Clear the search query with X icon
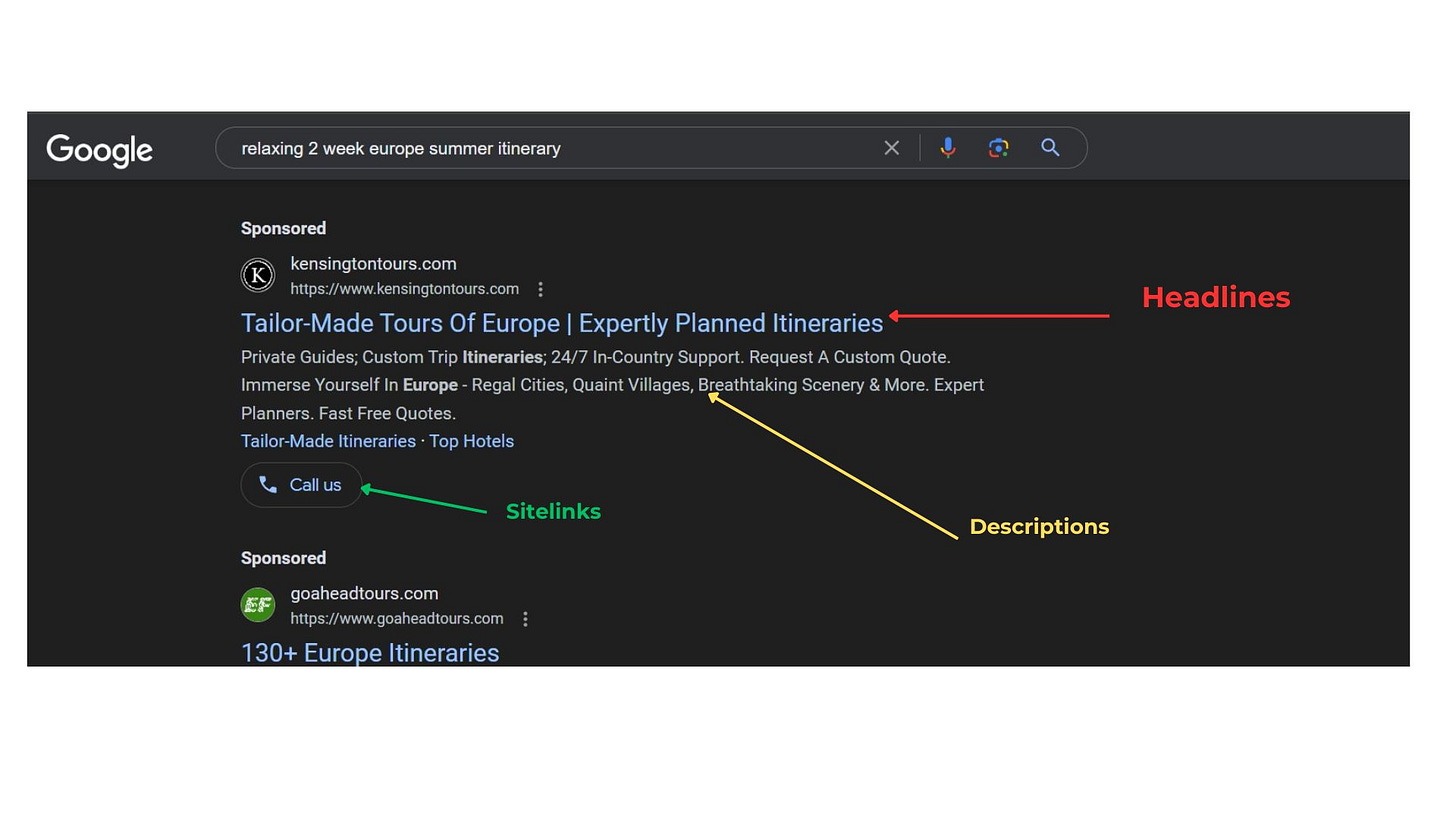 (x=891, y=148)
